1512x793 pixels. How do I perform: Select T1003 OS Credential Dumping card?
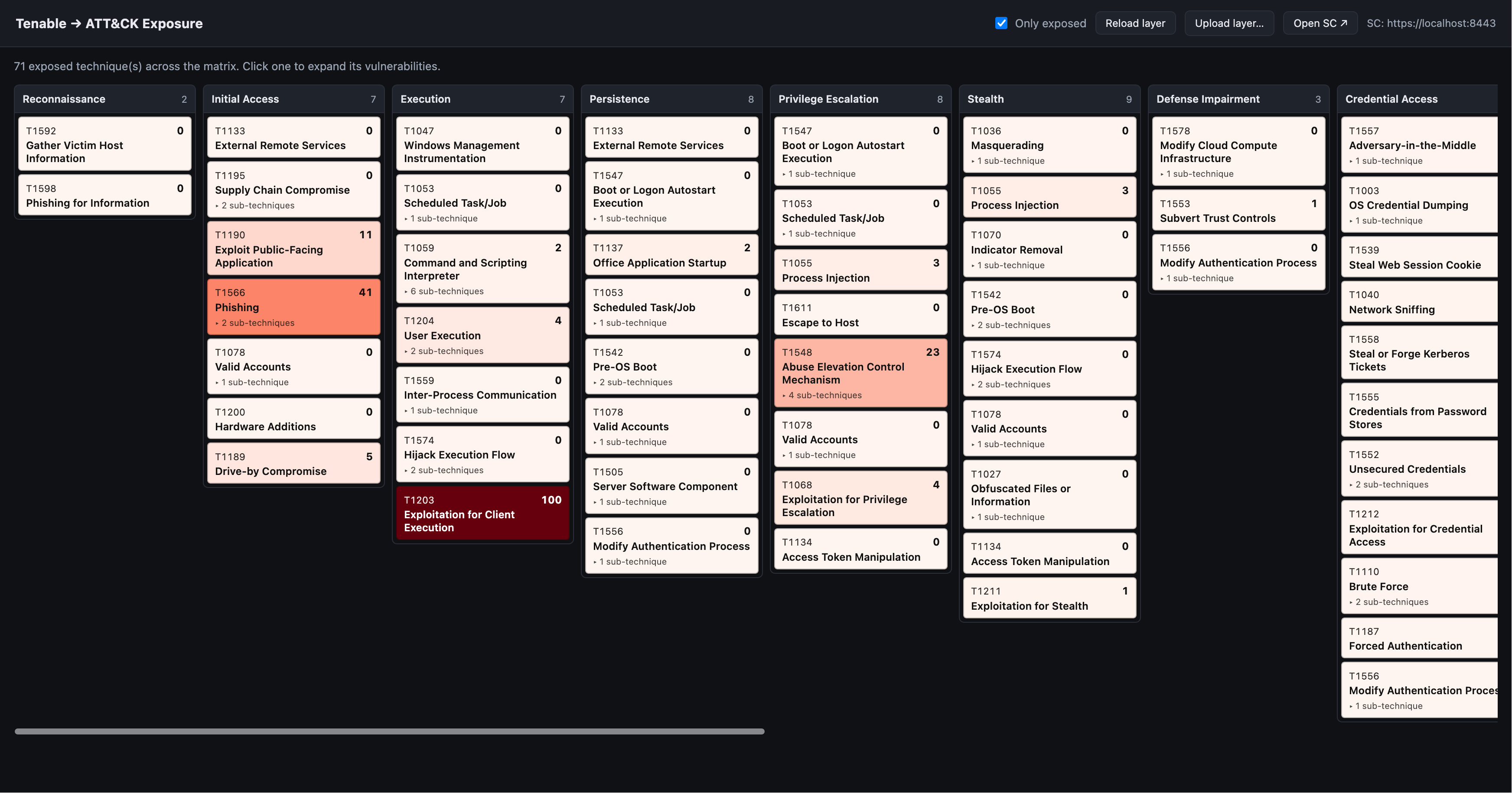coord(1419,205)
